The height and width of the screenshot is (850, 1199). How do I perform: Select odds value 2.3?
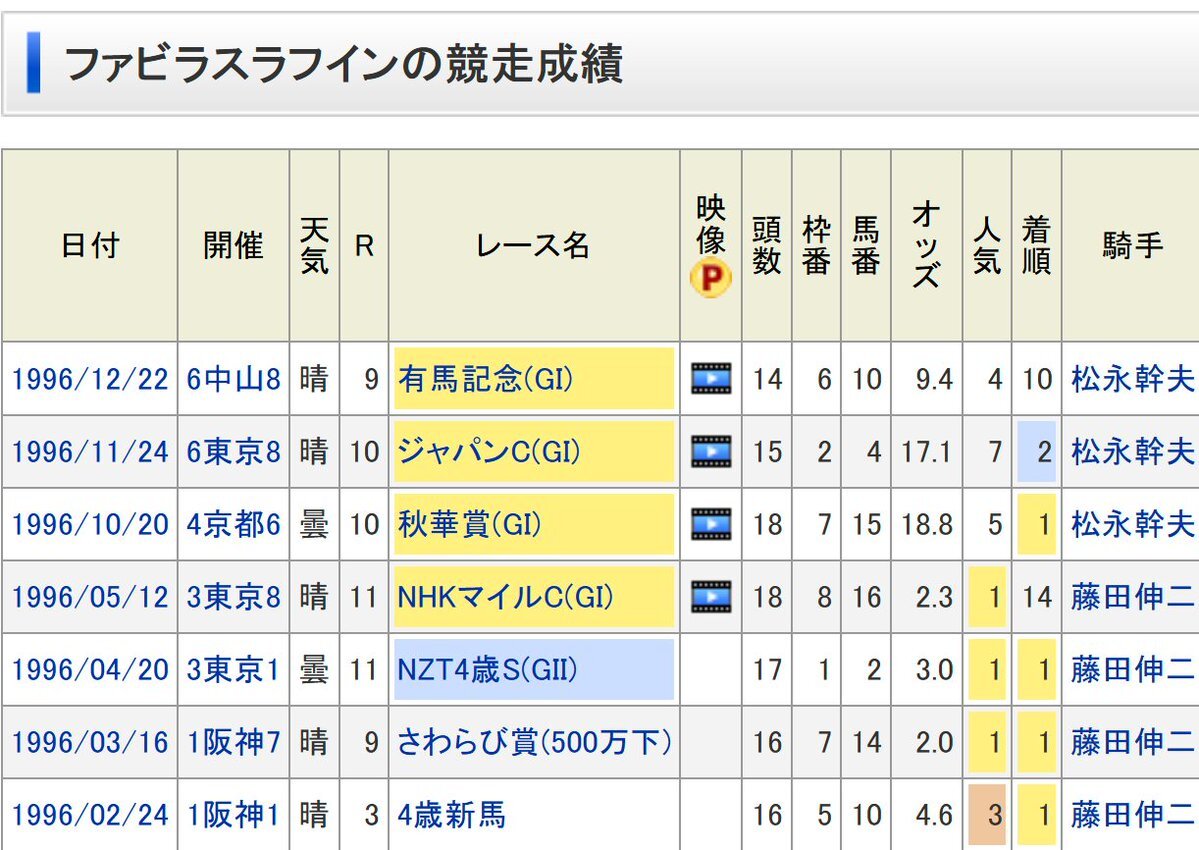pyautogui.click(x=934, y=597)
